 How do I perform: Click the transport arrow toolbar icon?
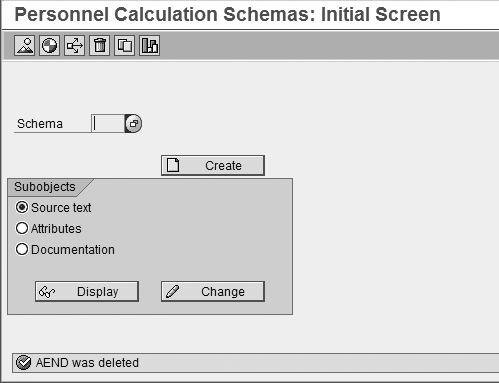74,45
